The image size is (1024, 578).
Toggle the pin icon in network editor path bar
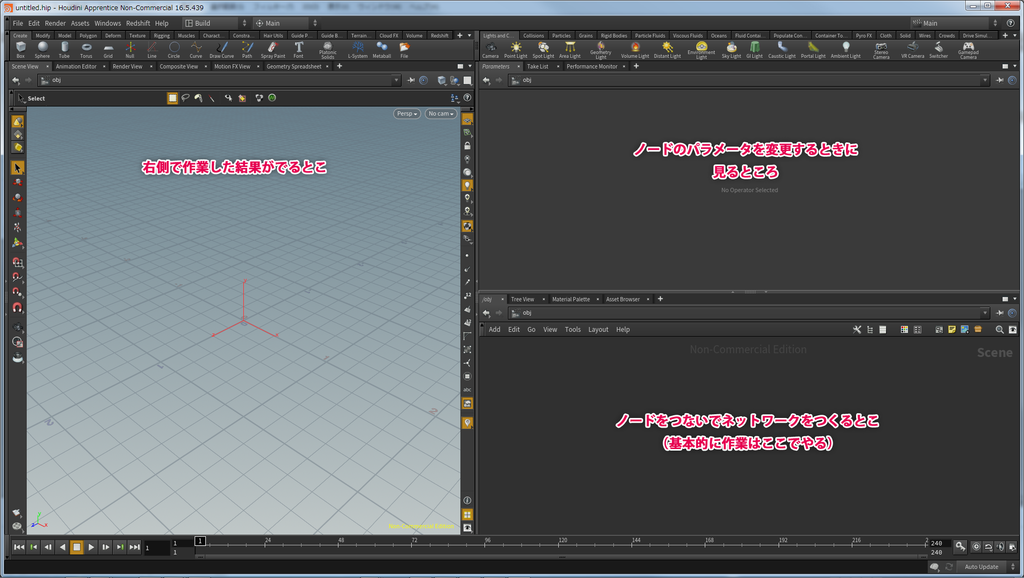point(1000,313)
